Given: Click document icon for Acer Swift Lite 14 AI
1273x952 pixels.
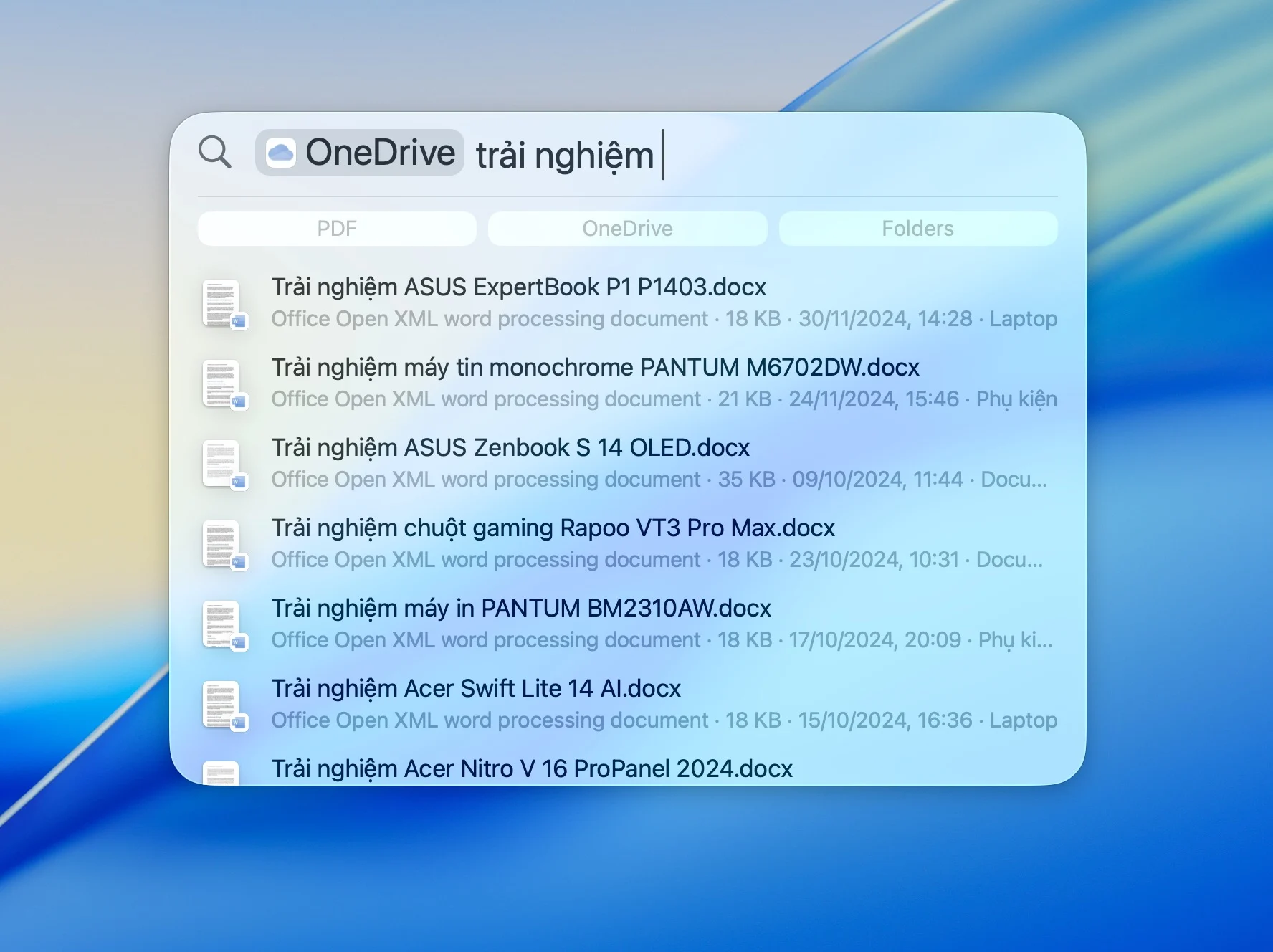Looking at the screenshot, I should tap(224, 705).
